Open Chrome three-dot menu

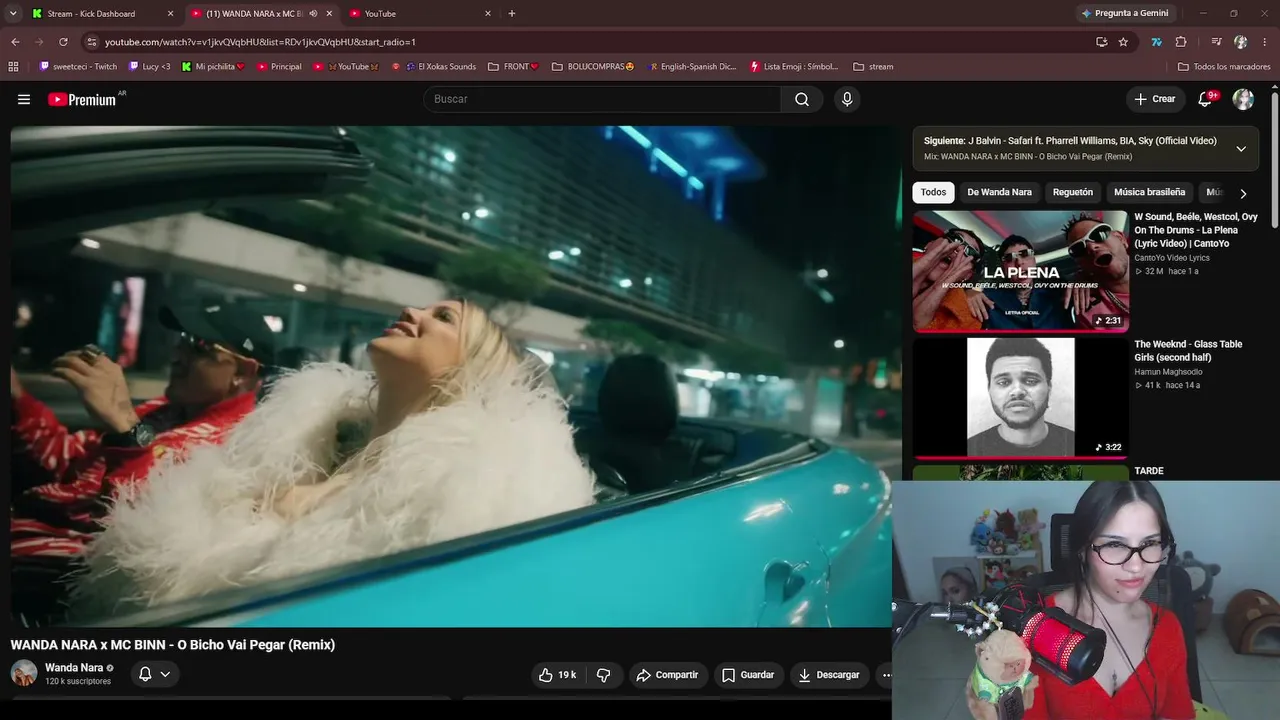pos(1265,42)
